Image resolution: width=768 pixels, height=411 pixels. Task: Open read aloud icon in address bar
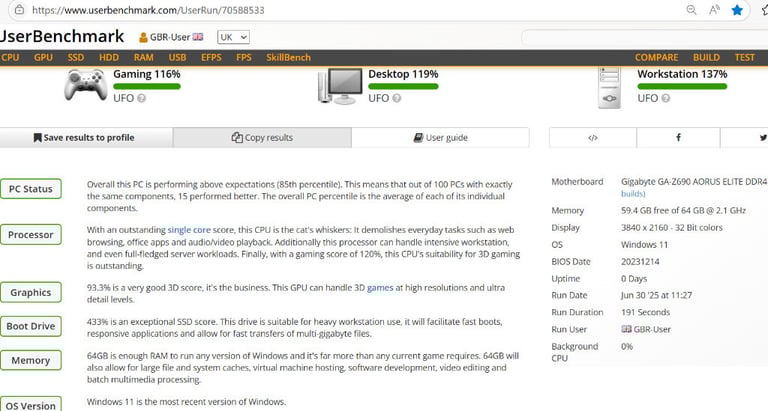[x=714, y=10]
